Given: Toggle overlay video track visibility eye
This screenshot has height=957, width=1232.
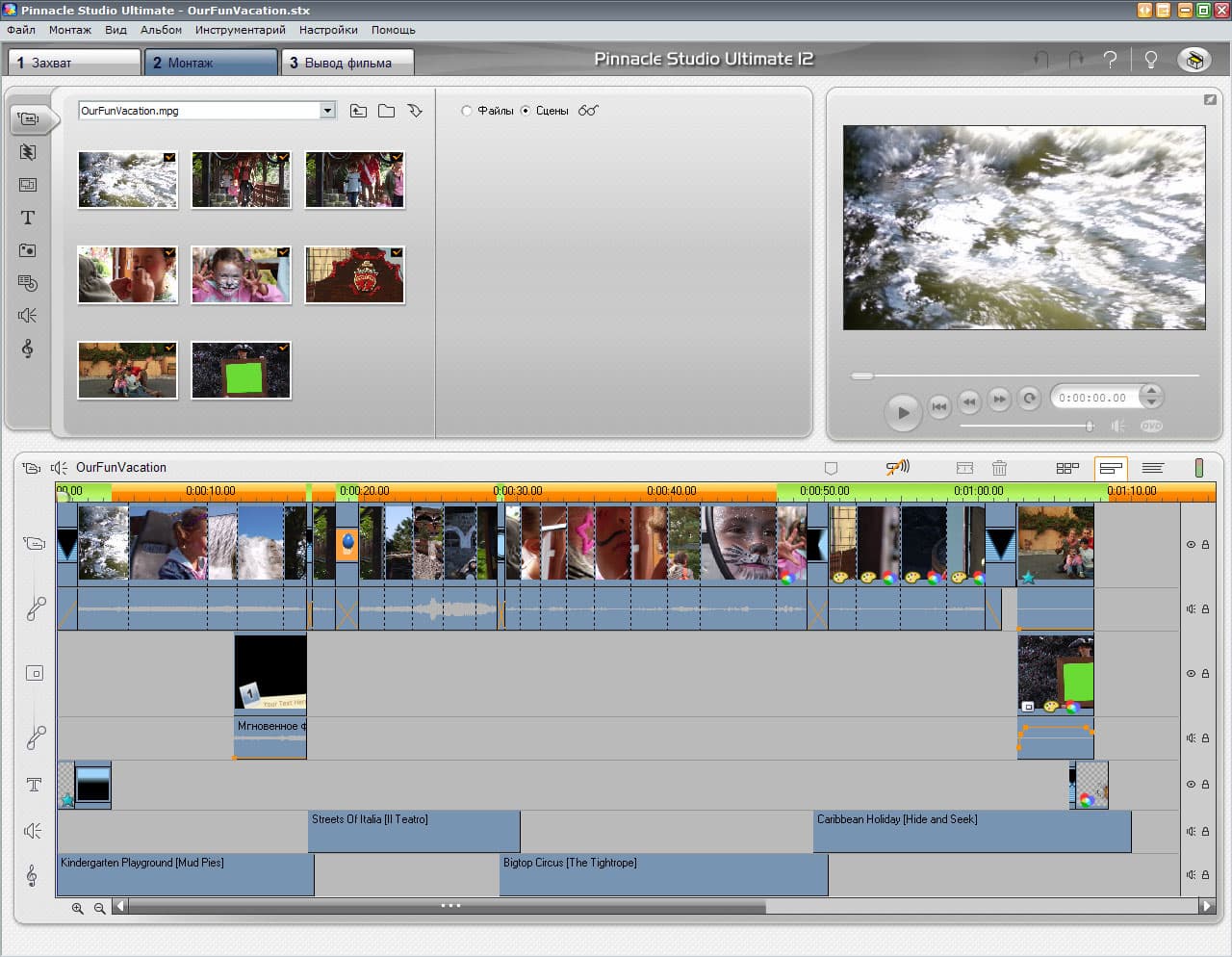Looking at the screenshot, I should (1191, 674).
